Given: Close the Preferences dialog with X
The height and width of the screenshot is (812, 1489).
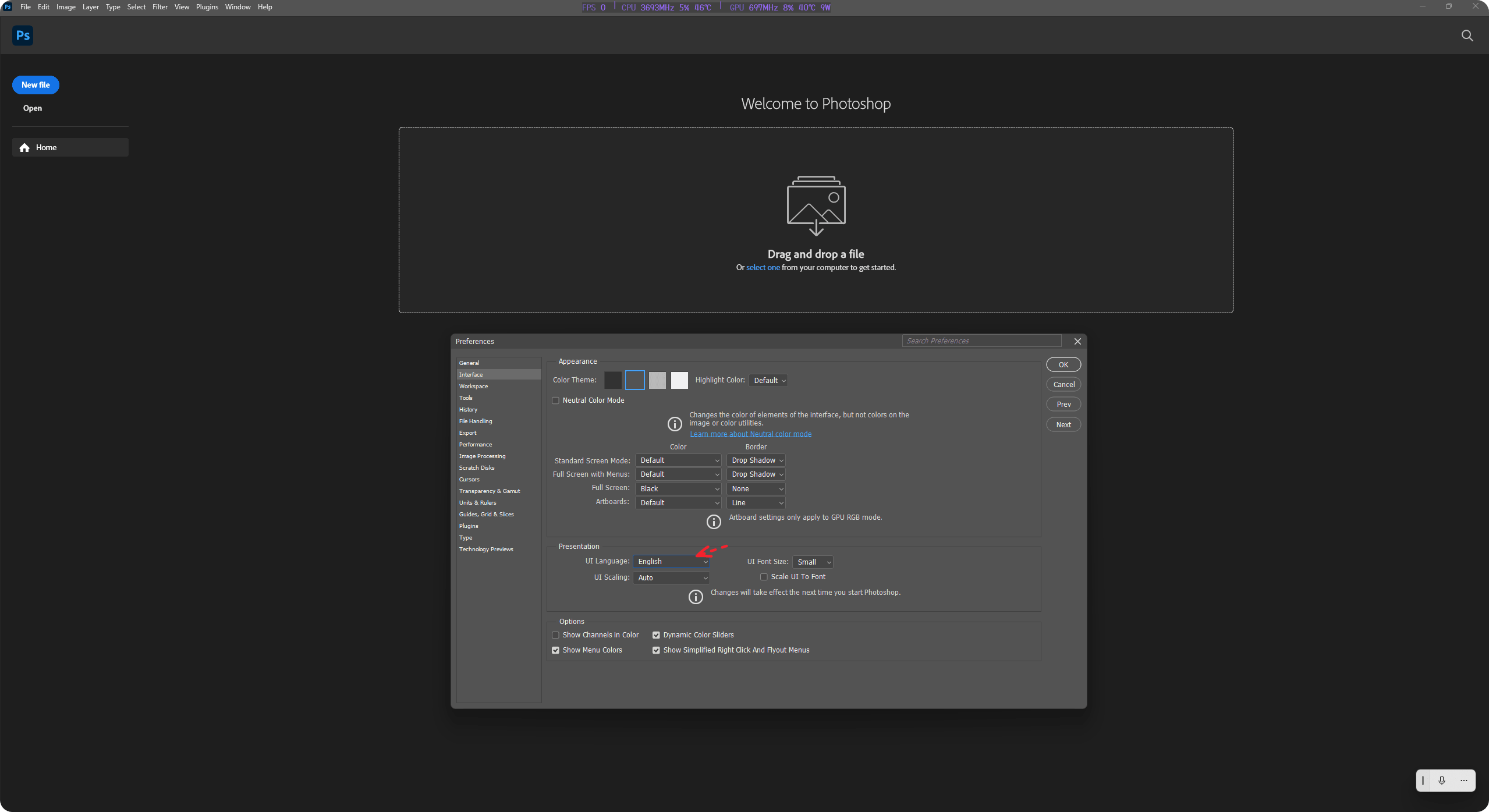Looking at the screenshot, I should click(1077, 342).
